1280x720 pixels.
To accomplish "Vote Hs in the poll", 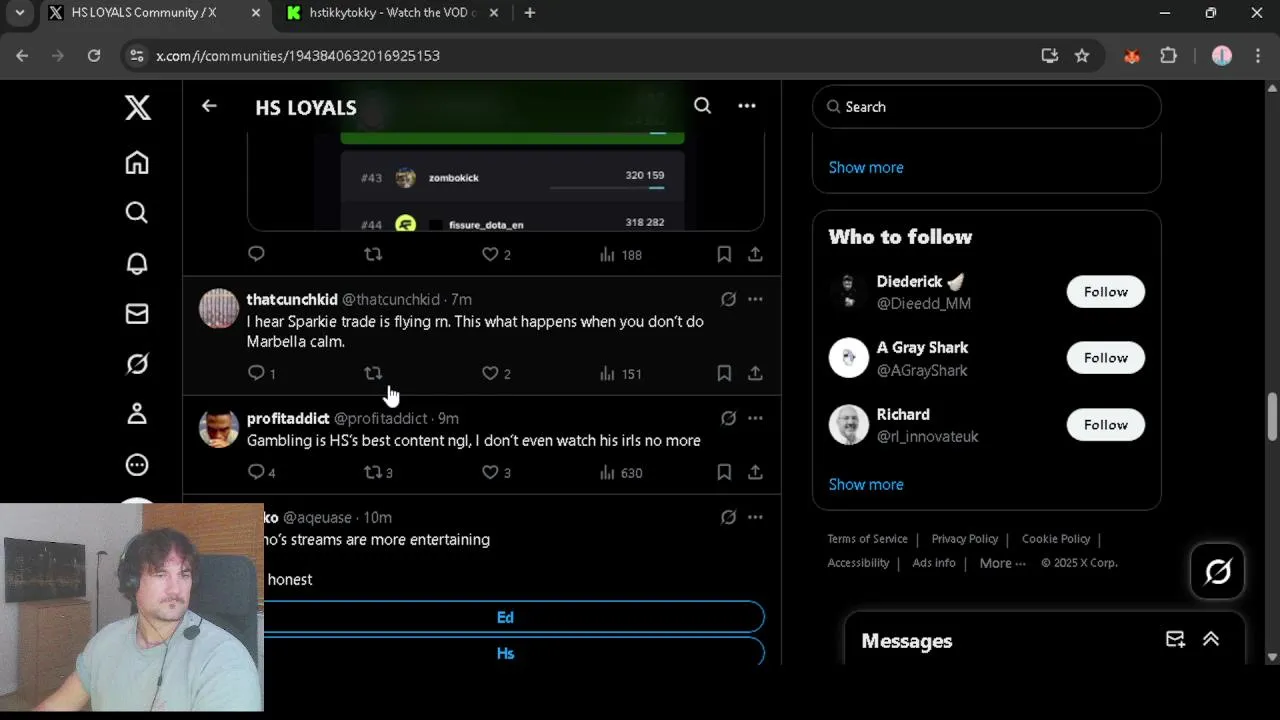I will point(505,652).
